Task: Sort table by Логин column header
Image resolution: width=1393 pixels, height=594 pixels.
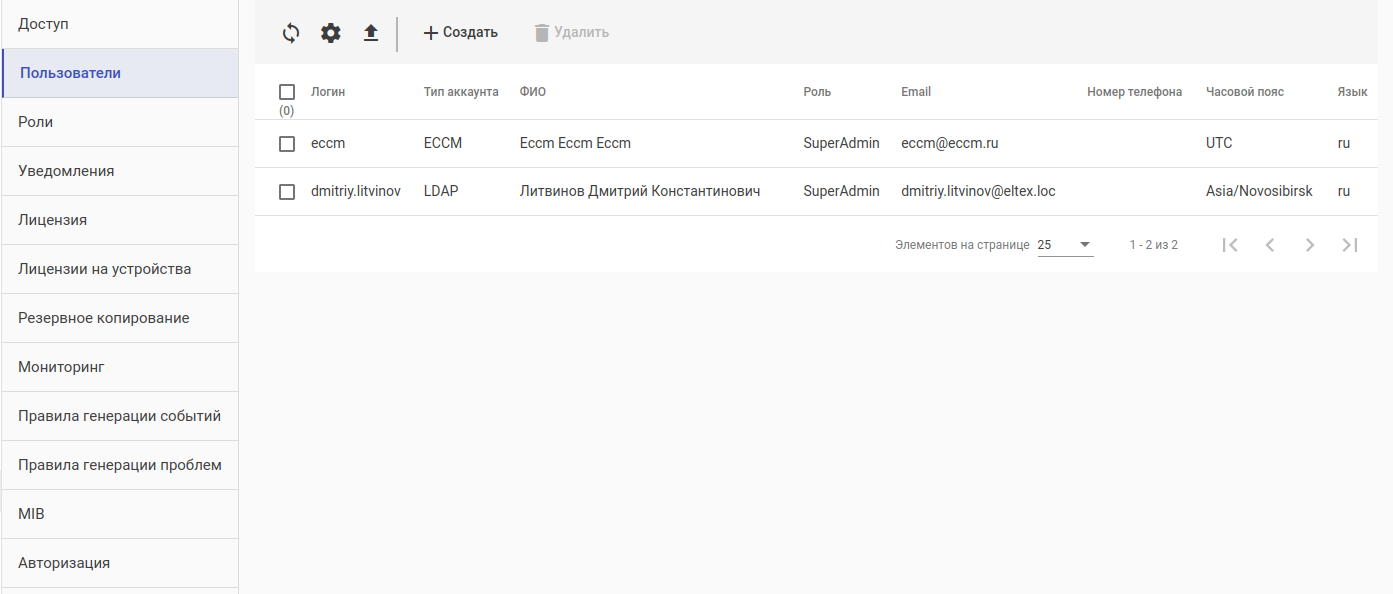Action: (328, 92)
